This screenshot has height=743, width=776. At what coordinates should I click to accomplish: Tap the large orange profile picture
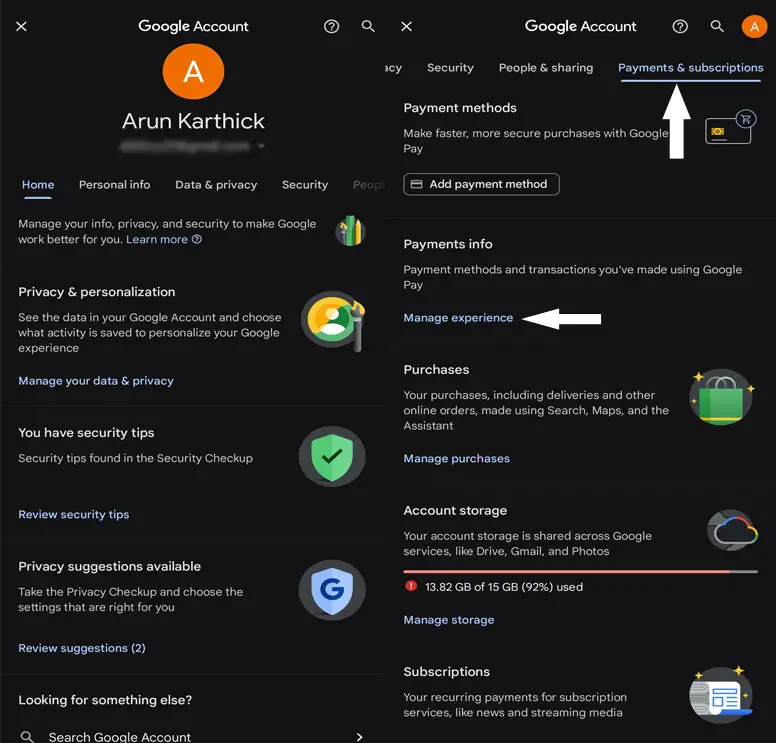pos(194,71)
